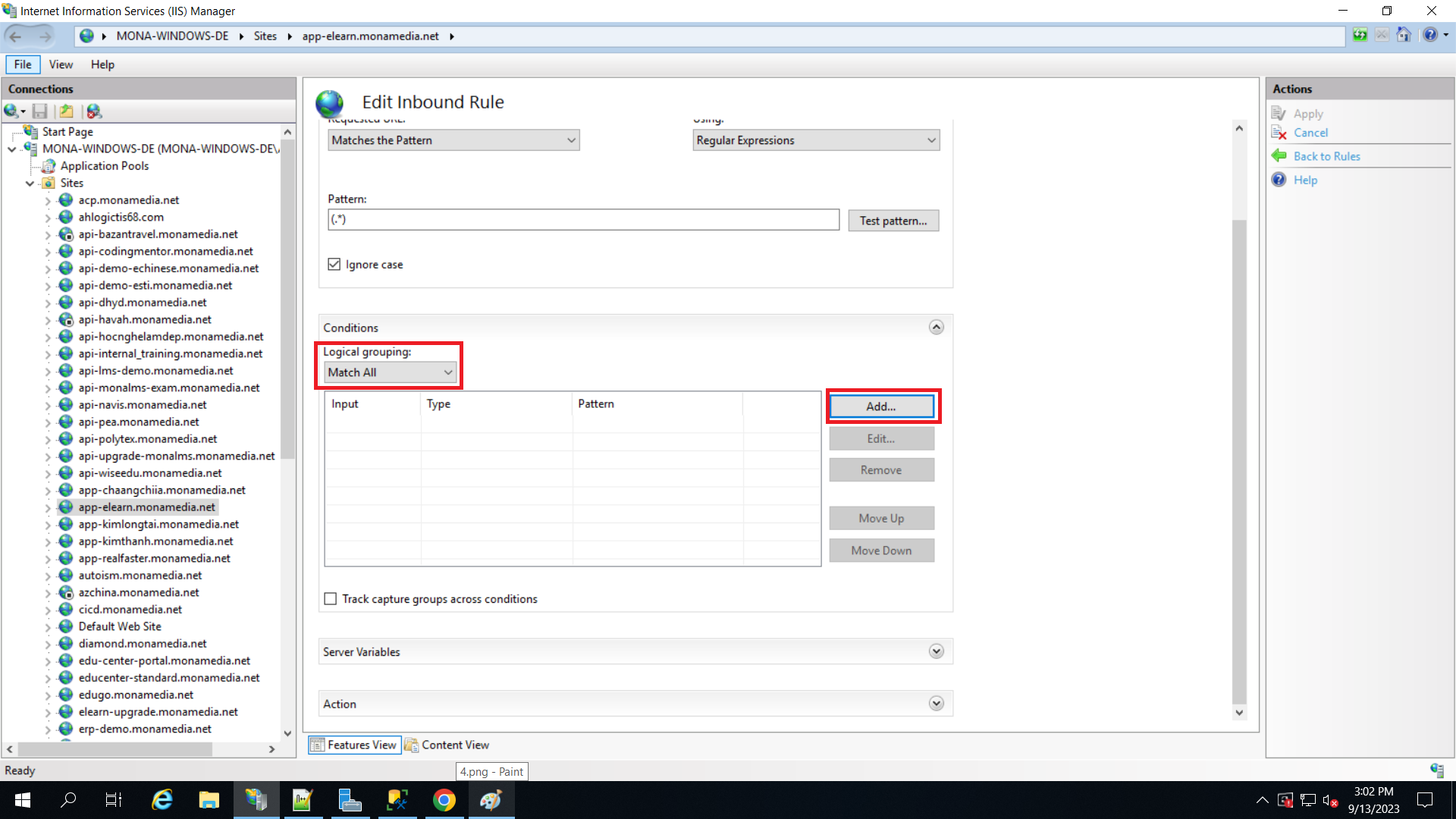
Task: Click the Test pattern... button
Action: [x=893, y=221]
